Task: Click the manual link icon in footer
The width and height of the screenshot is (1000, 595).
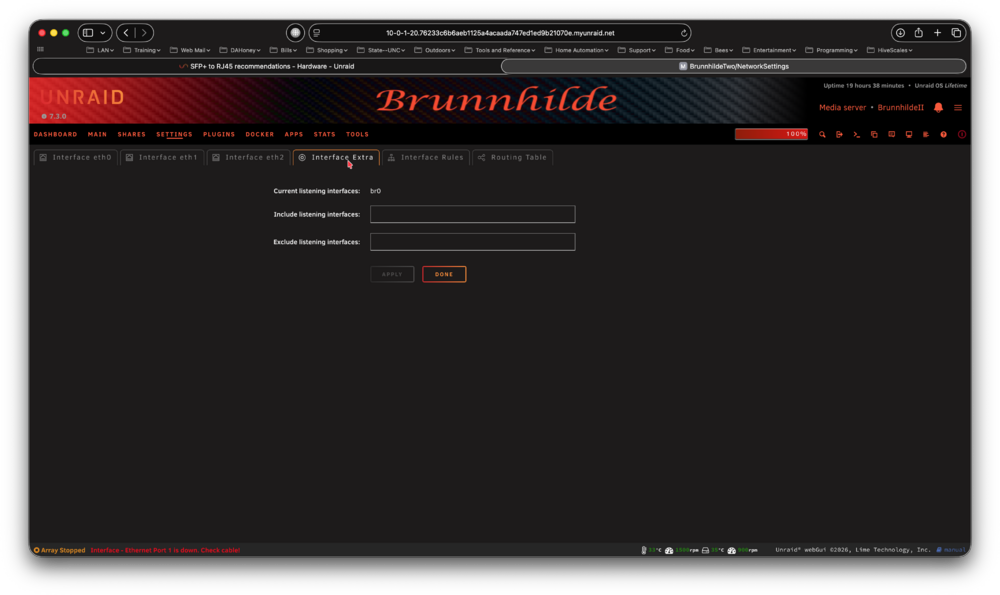Action: pos(939,550)
